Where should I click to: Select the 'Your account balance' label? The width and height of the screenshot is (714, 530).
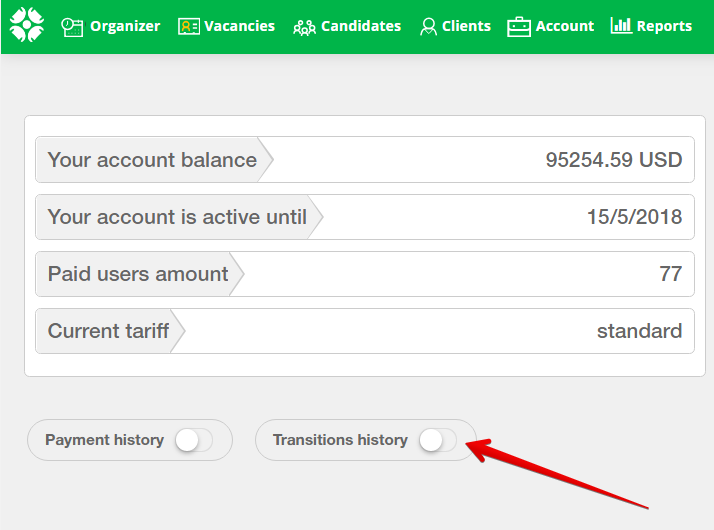152,160
